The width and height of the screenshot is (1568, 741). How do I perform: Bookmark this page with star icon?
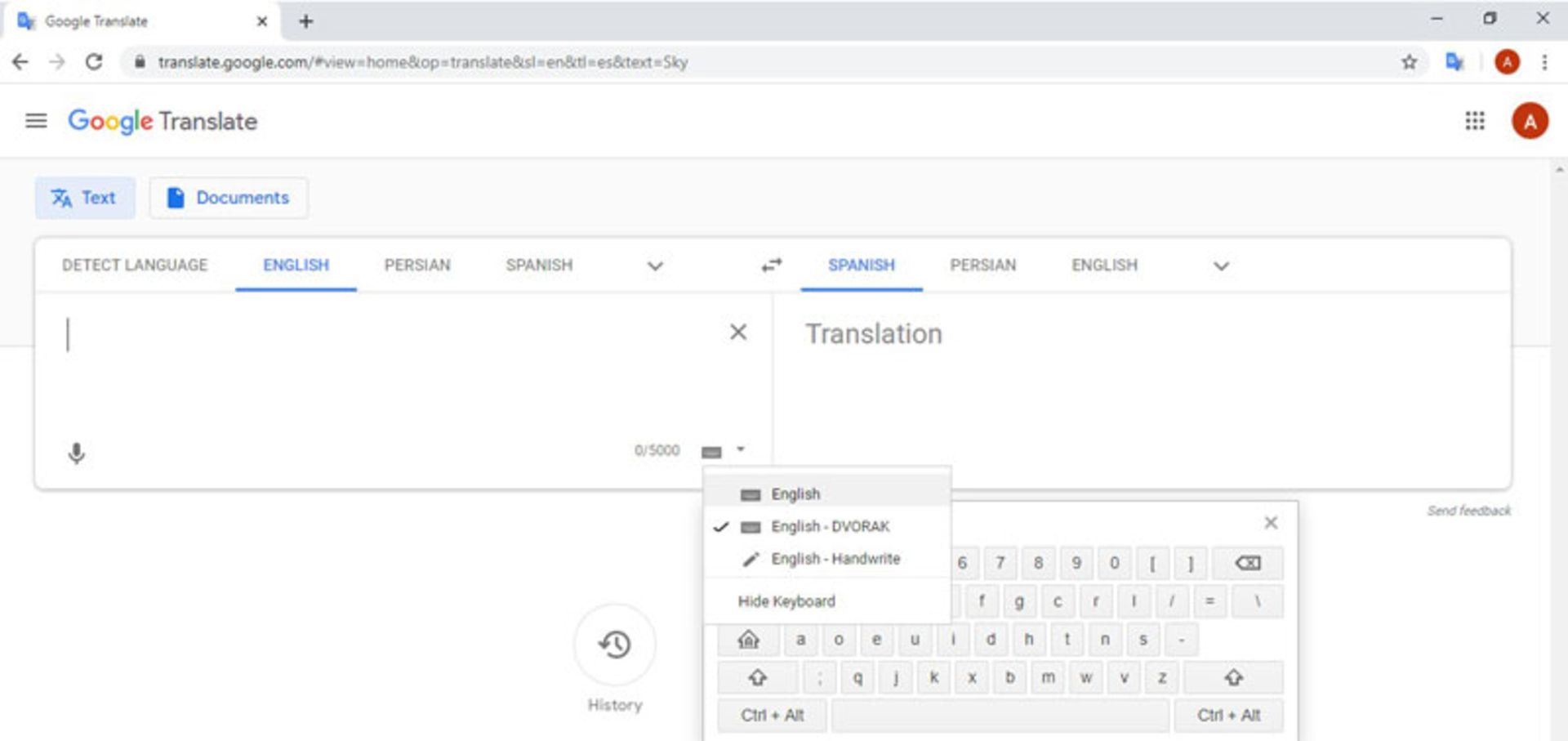coord(1409,62)
